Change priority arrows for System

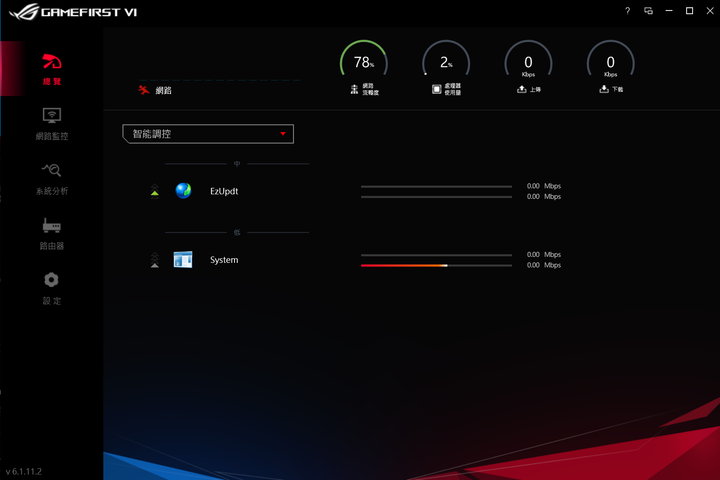tap(155, 260)
